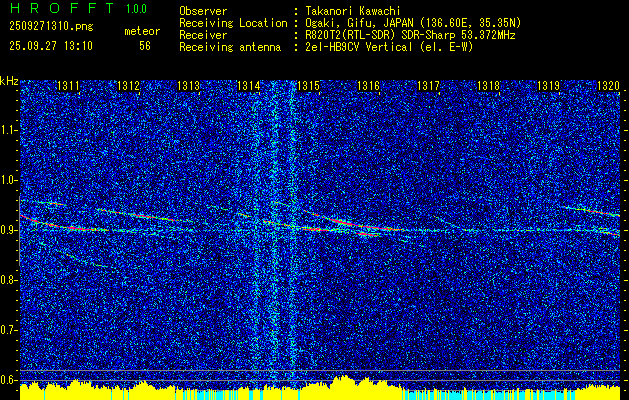The height and width of the screenshot is (400, 629).
Task: Click the 0.6 kHz axis label
Action: (x=9, y=380)
